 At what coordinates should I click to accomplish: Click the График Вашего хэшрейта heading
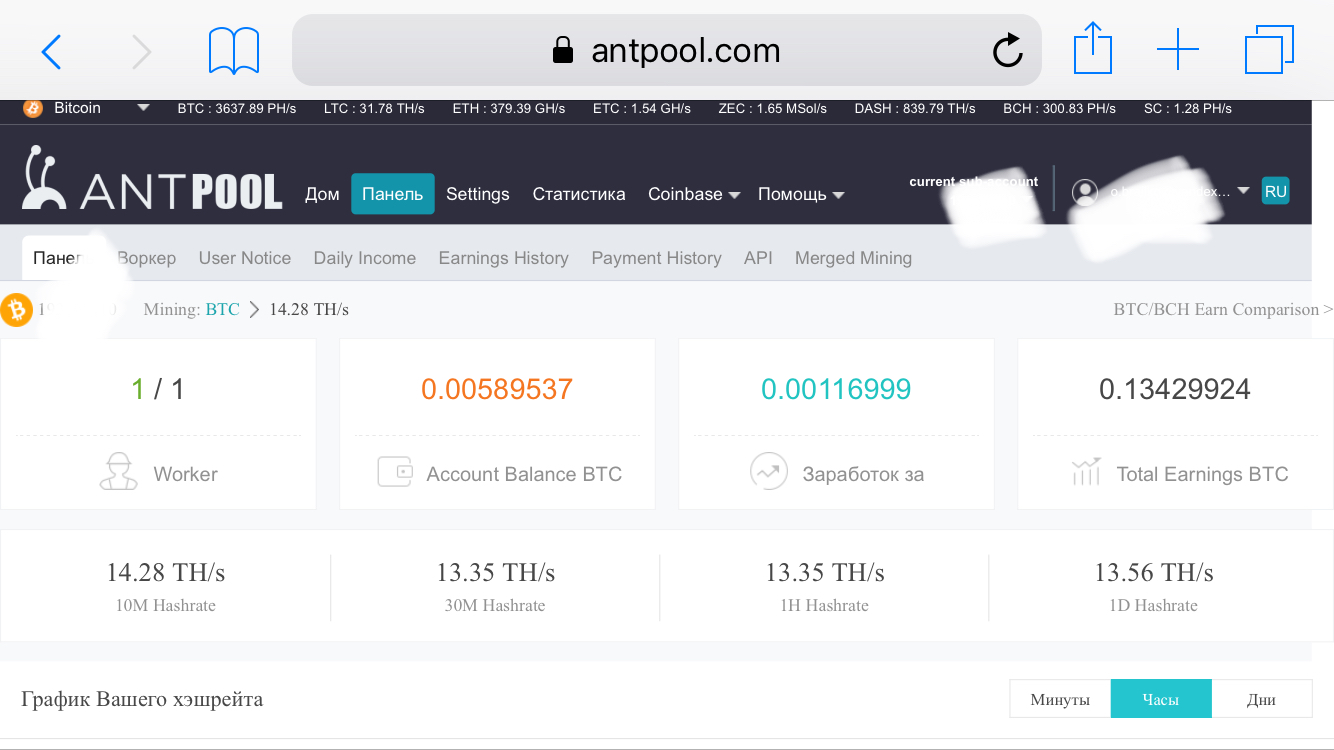(142, 699)
